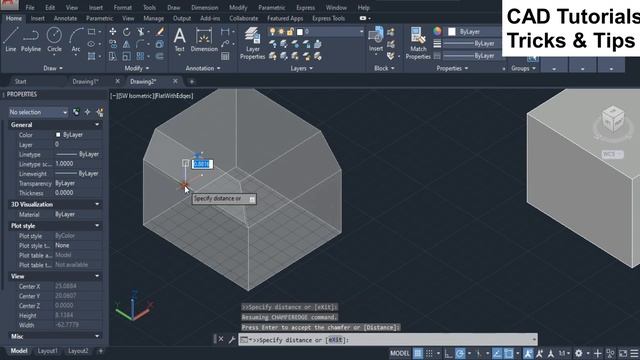Choose the Rectangle tool in Draw panel
The width and height of the screenshot is (640, 360).
(x=91, y=31)
